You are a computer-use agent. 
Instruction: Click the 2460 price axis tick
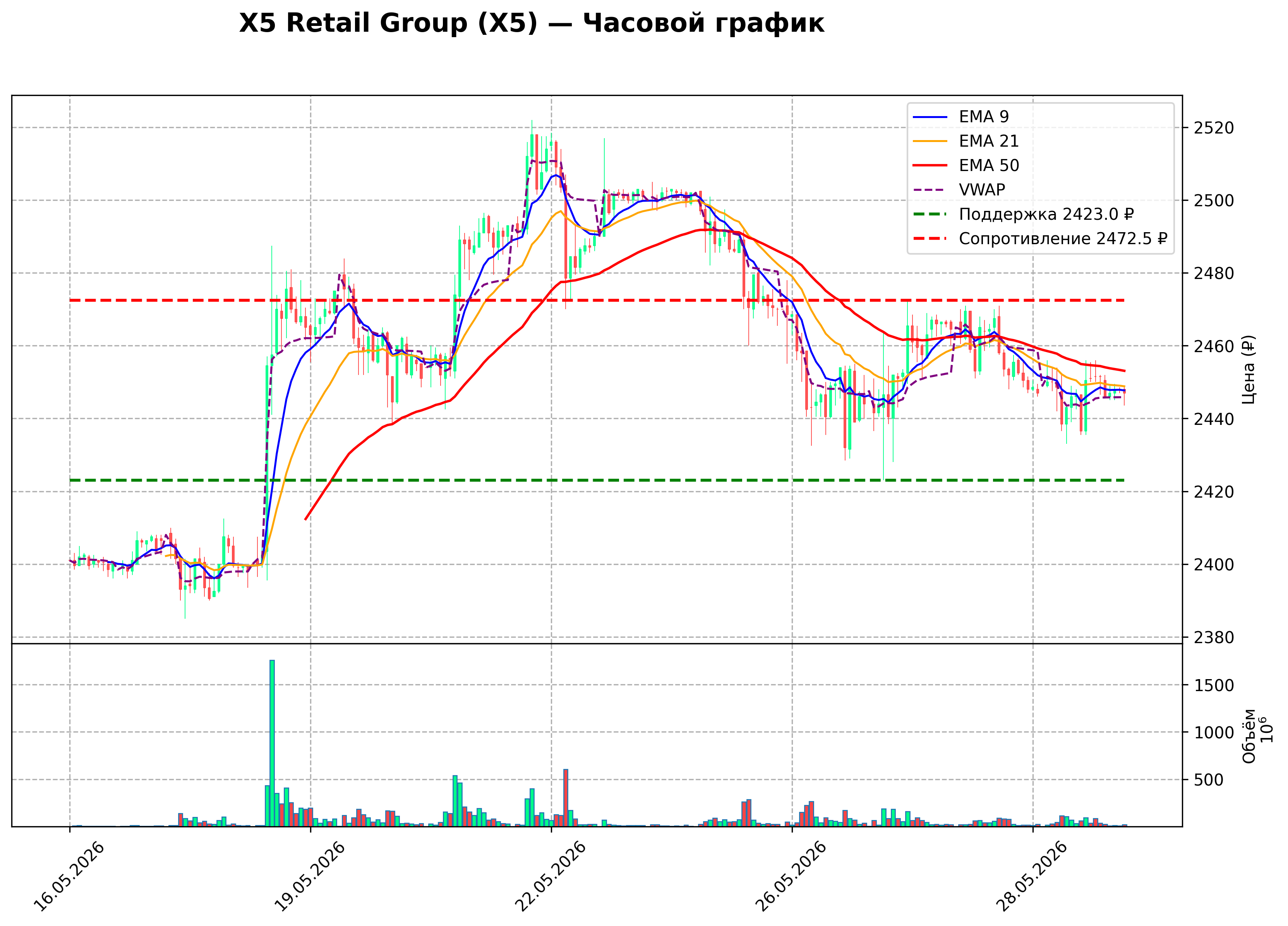pyautogui.click(x=1214, y=346)
